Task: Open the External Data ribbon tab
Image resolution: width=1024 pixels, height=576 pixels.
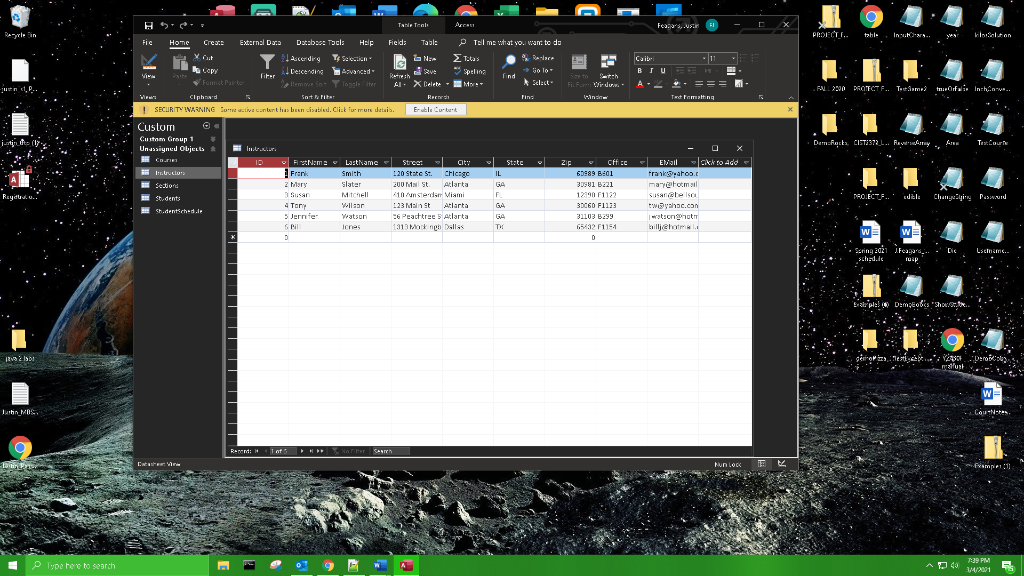Action: (x=259, y=43)
